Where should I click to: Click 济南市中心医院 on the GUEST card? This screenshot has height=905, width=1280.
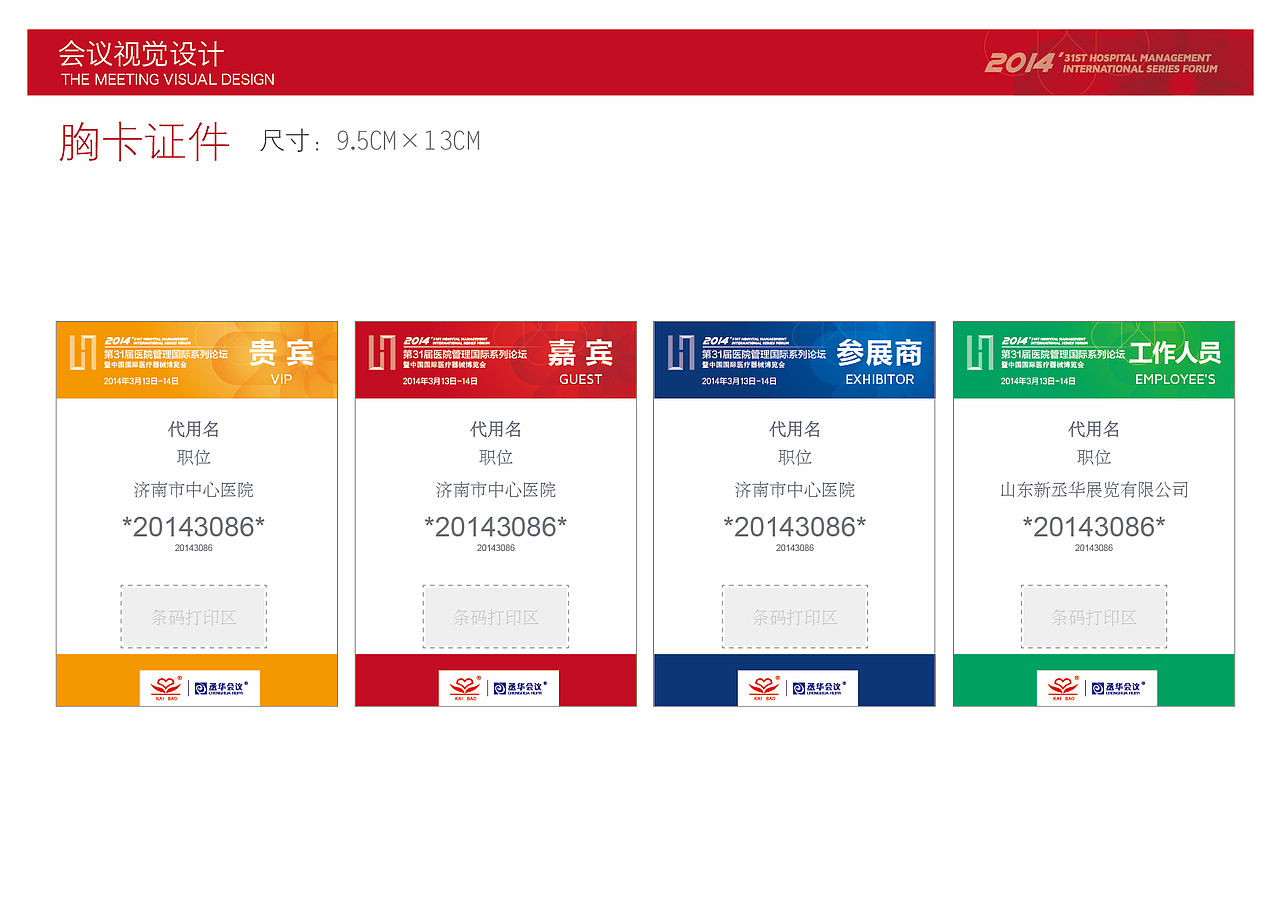pos(496,490)
